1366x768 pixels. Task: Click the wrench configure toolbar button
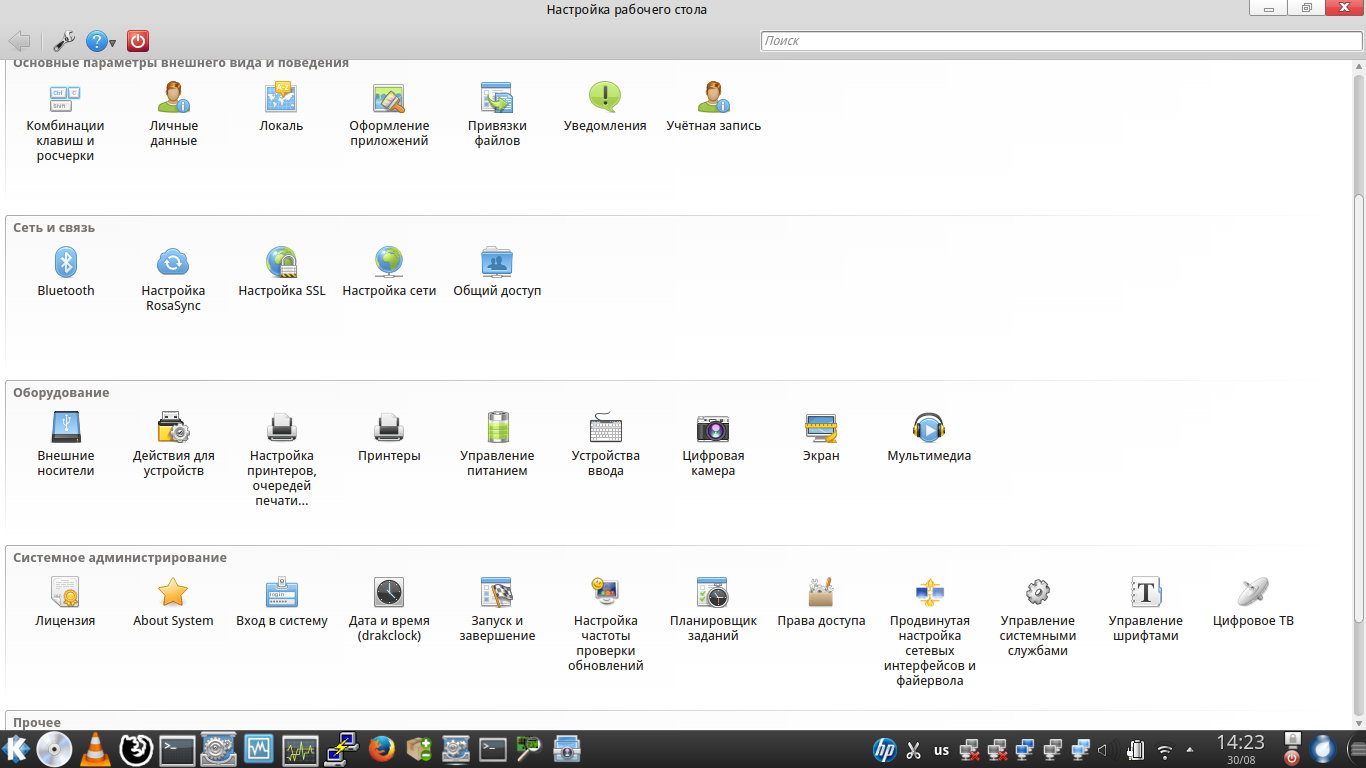coord(64,41)
